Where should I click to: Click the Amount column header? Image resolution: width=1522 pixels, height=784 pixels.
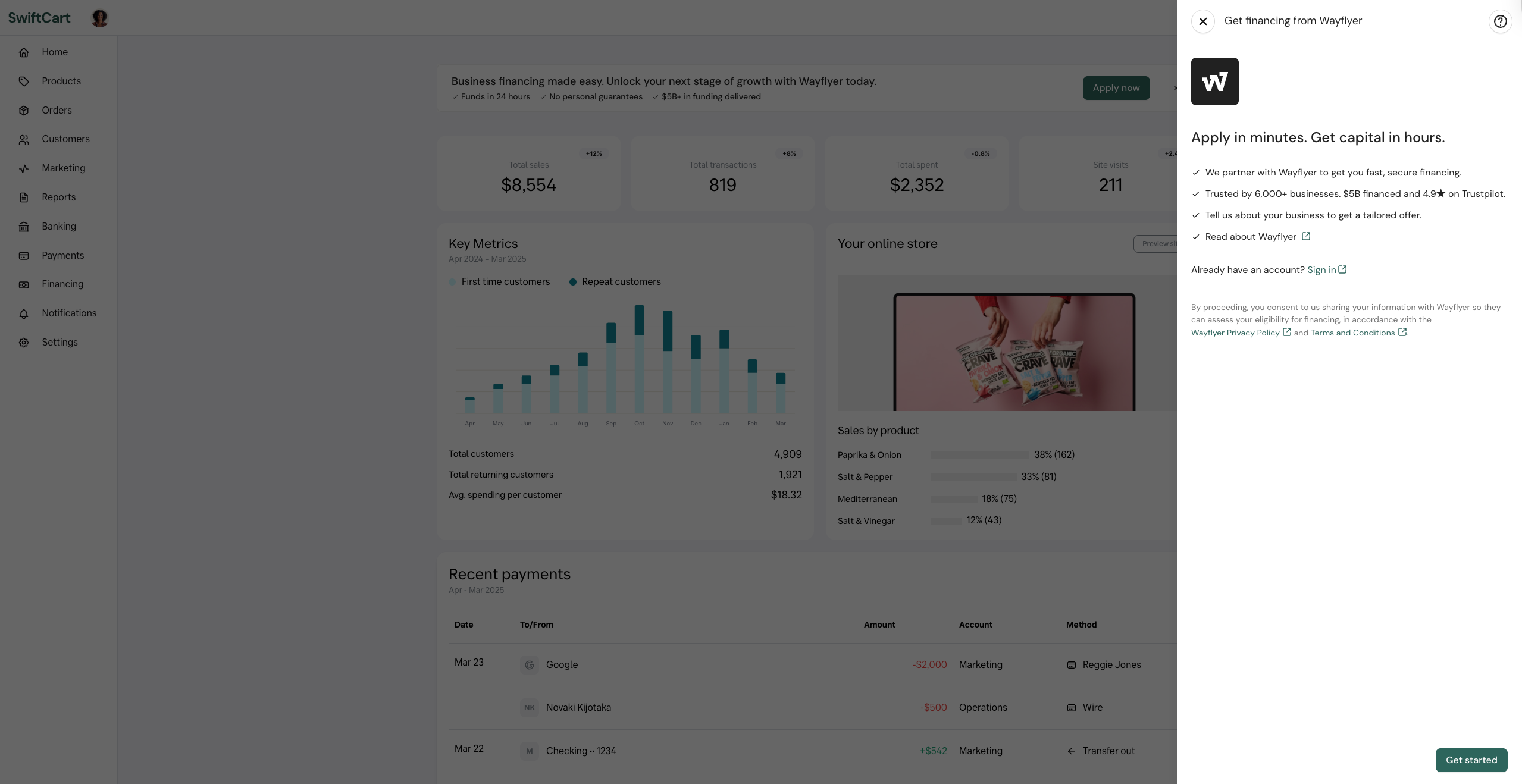coord(879,625)
